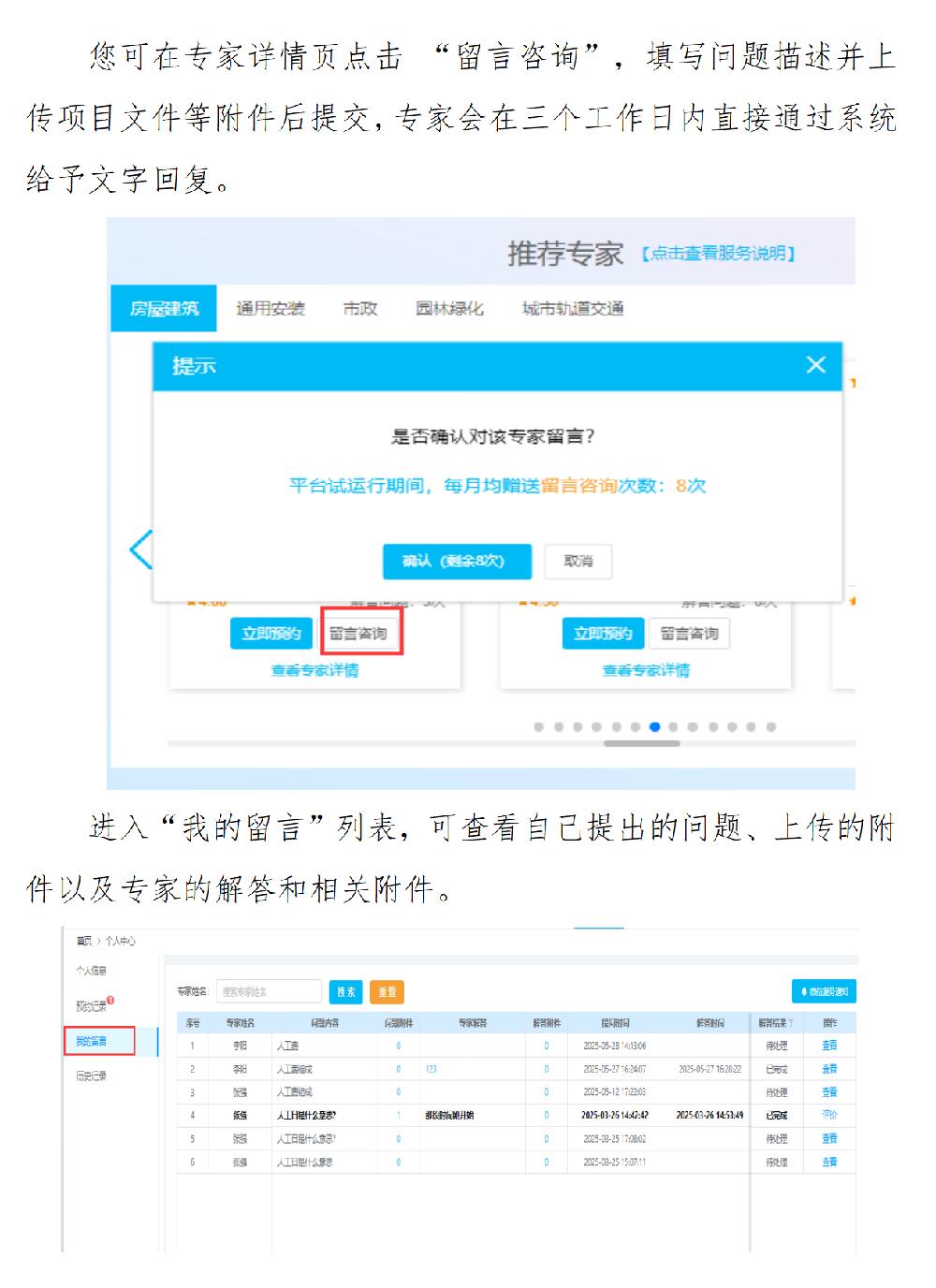This screenshot has width=936, height=1288.
Task: Click the filter icon in 解答结果 column header
Action: 791,1023
